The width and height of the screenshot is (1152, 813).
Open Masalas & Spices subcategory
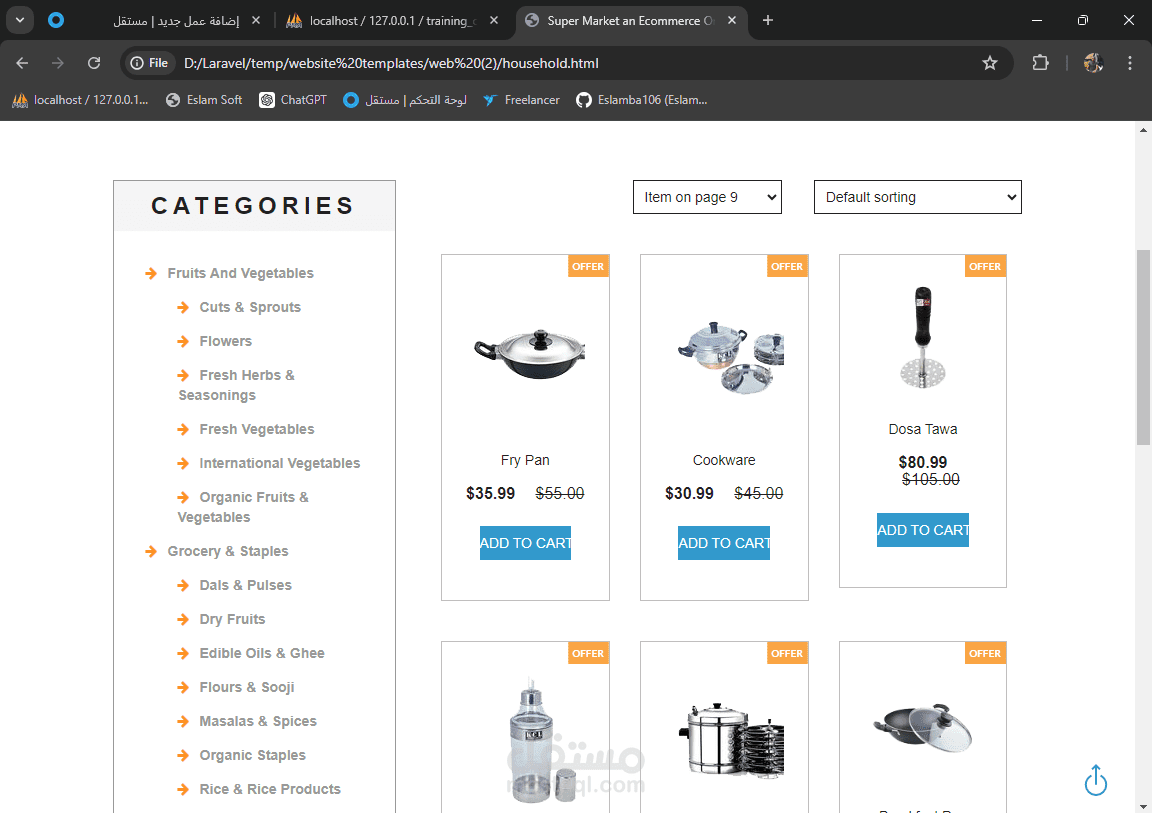pos(258,721)
